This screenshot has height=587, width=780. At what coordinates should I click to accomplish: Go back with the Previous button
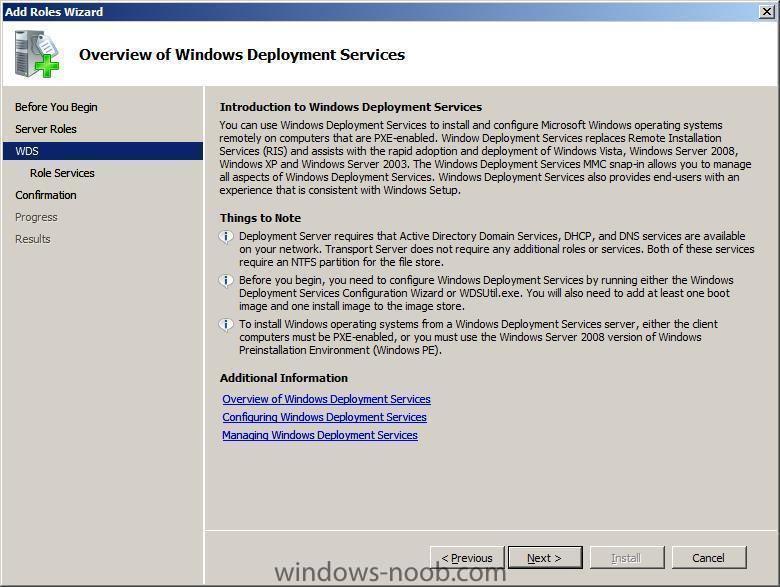[x=467, y=558]
